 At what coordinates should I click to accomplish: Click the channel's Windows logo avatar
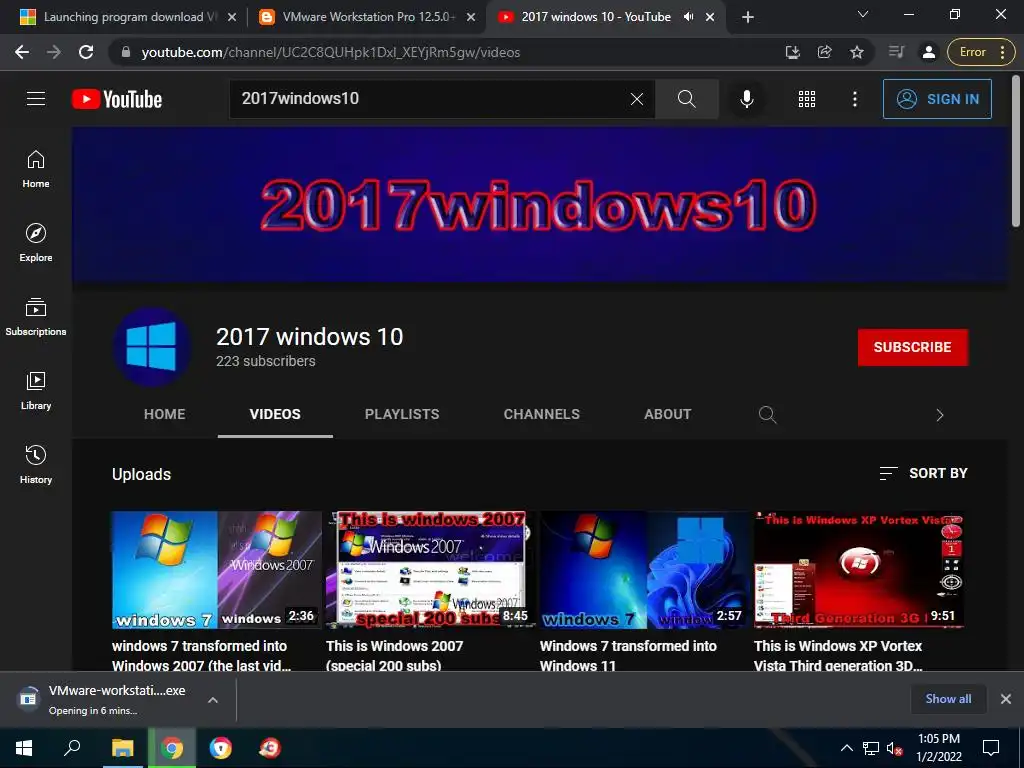point(152,347)
